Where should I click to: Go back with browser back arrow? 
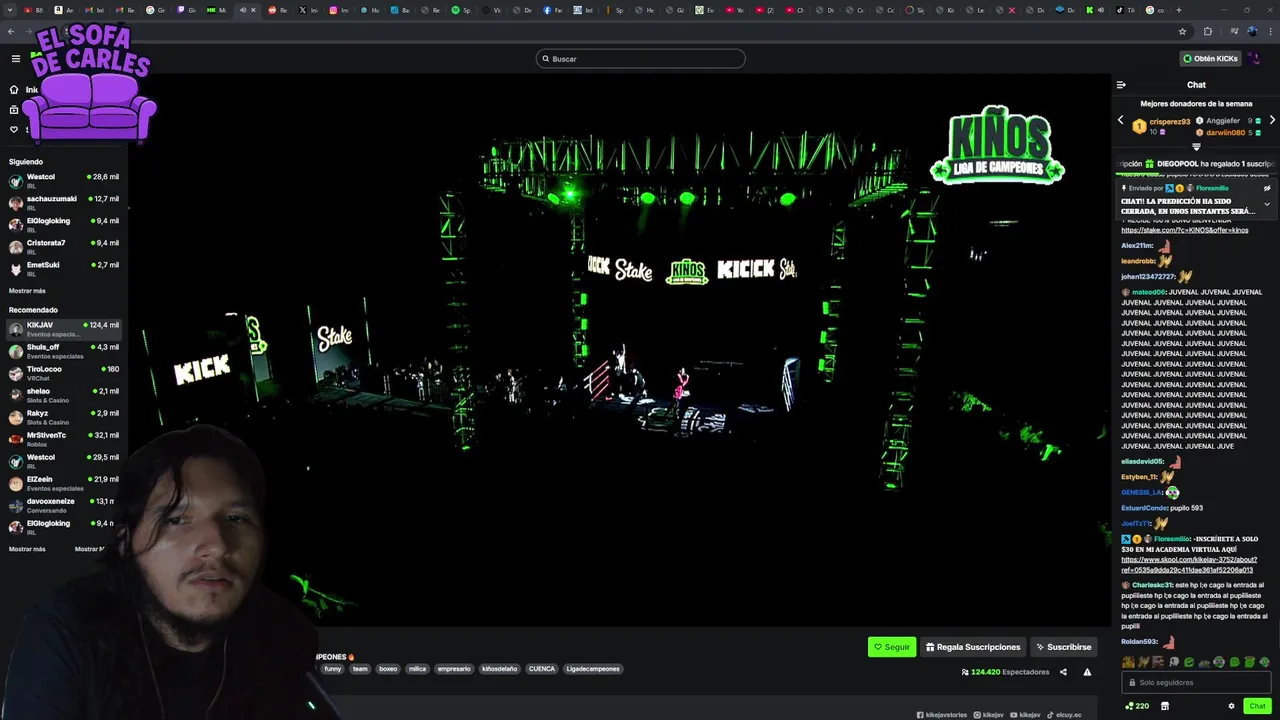pos(11,31)
